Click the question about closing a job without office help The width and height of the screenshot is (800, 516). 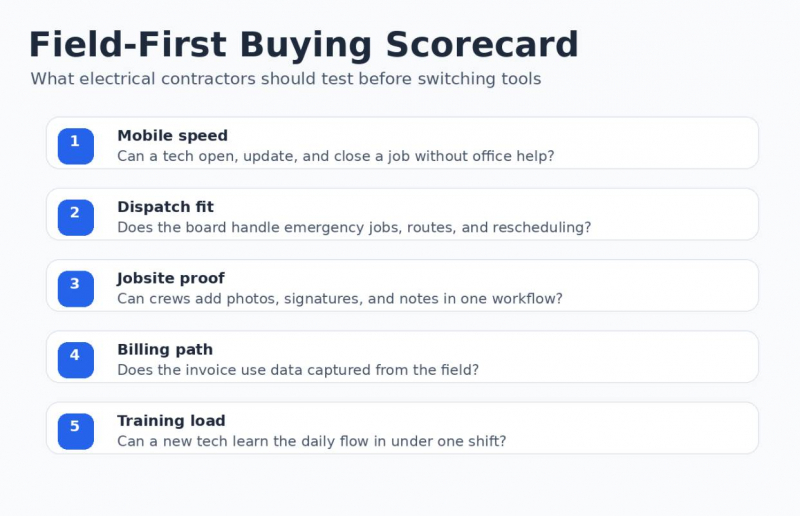pyautogui.click(x=336, y=156)
